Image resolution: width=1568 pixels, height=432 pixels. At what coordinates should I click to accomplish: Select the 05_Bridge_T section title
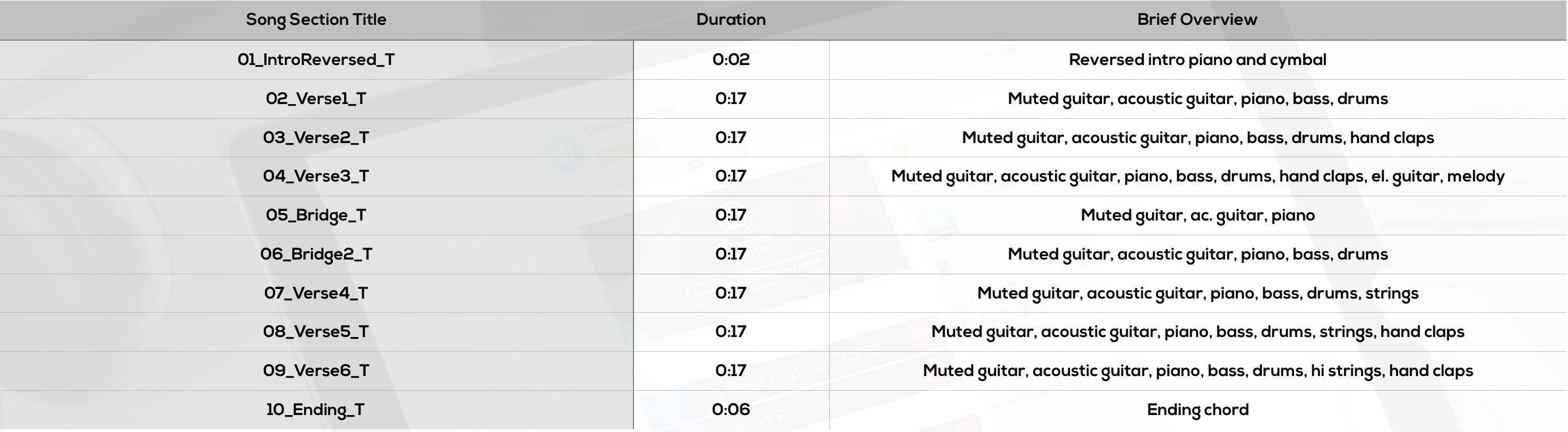tap(316, 215)
